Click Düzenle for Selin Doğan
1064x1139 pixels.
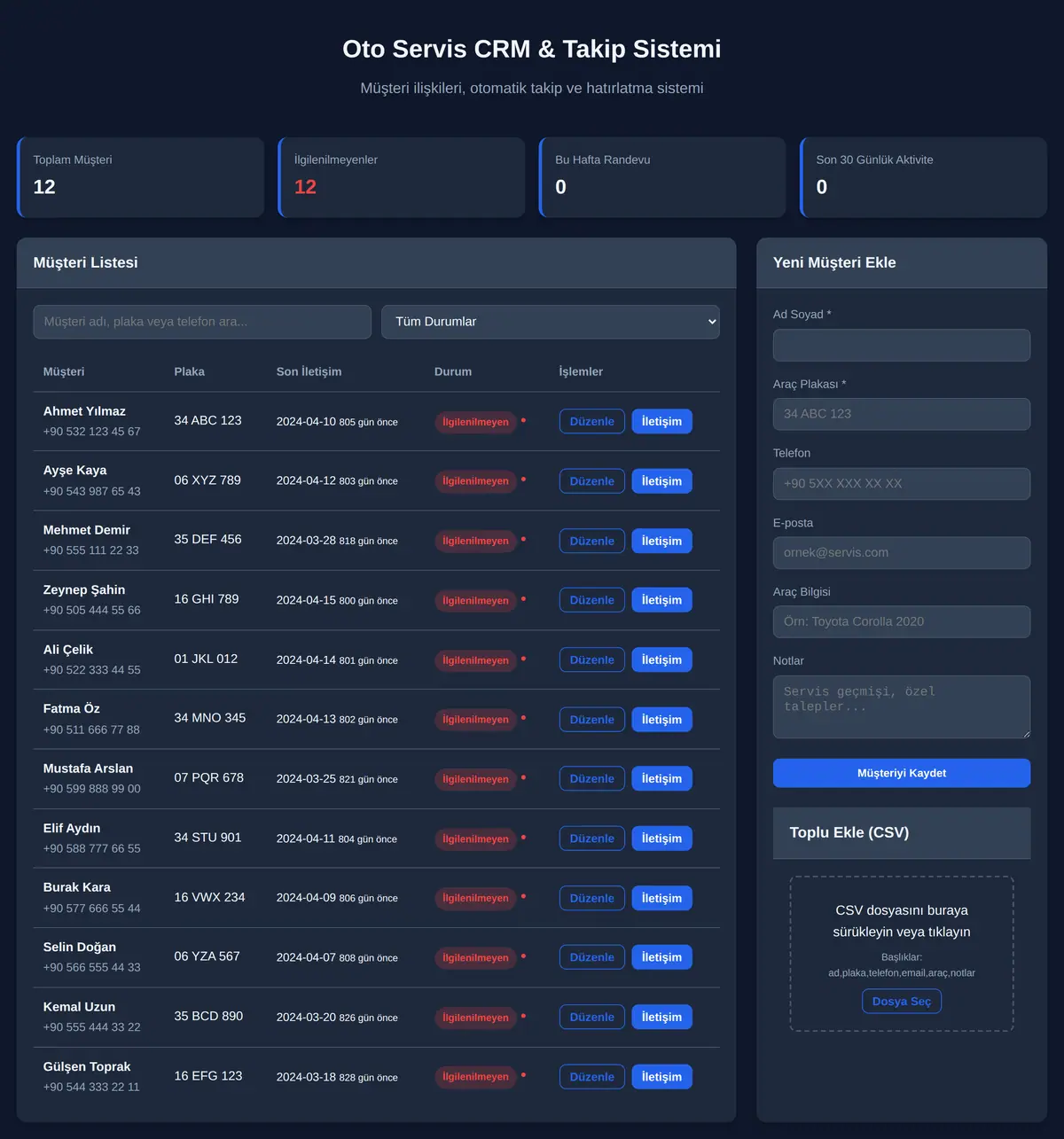pyautogui.click(x=592, y=957)
